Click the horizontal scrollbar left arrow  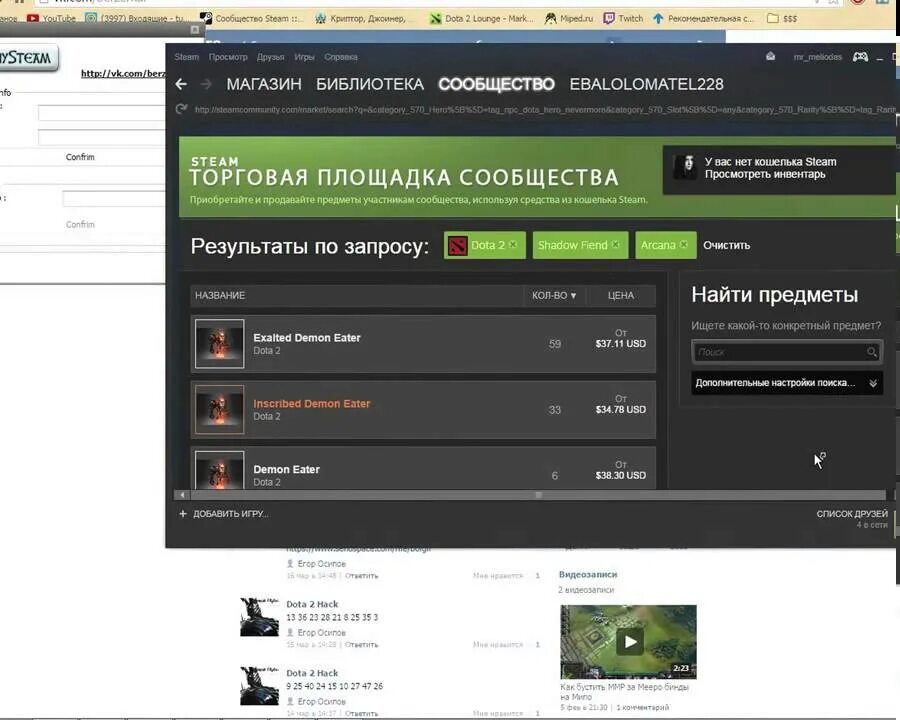(x=182, y=494)
